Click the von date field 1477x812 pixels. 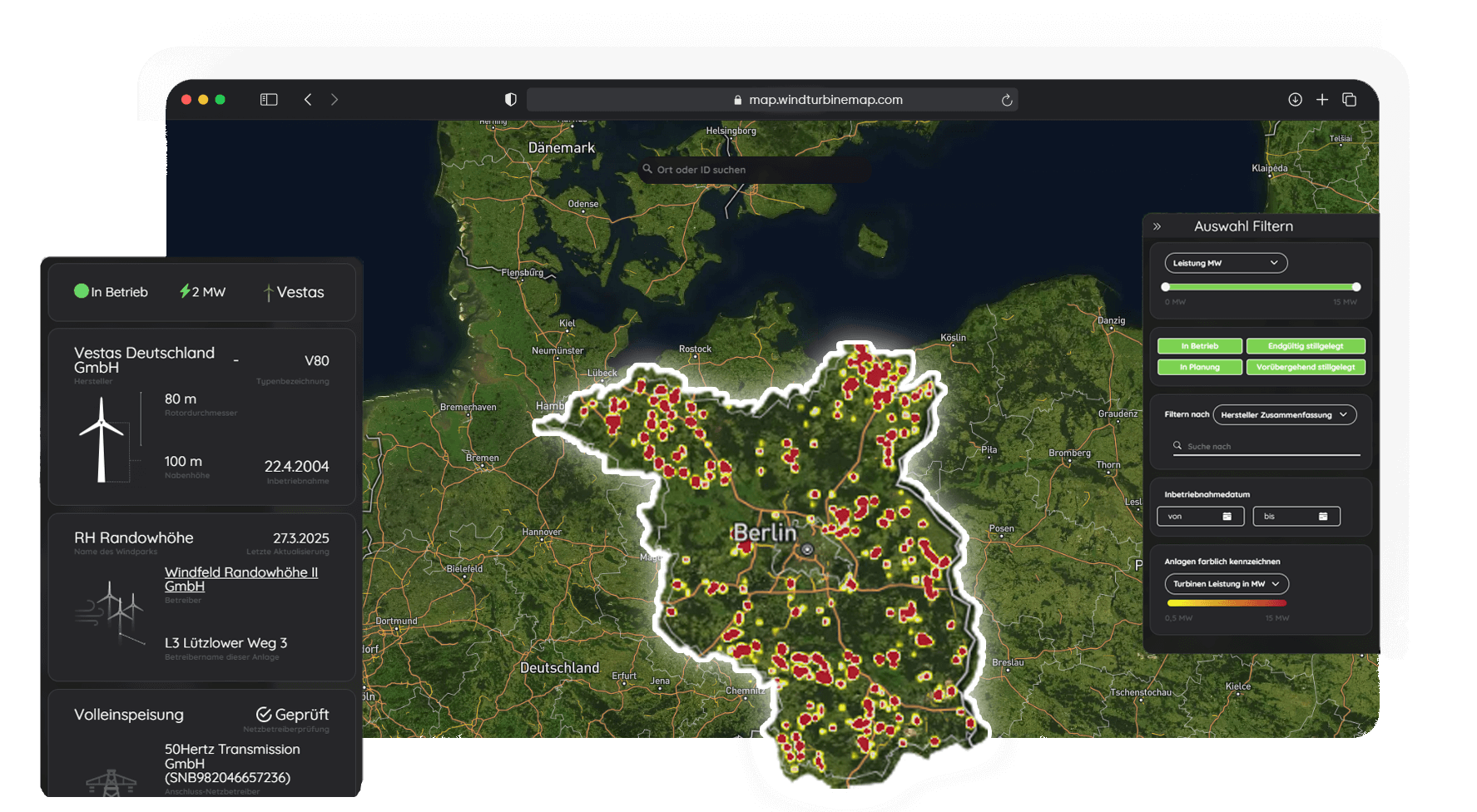pyautogui.click(x=1200, y=517)
